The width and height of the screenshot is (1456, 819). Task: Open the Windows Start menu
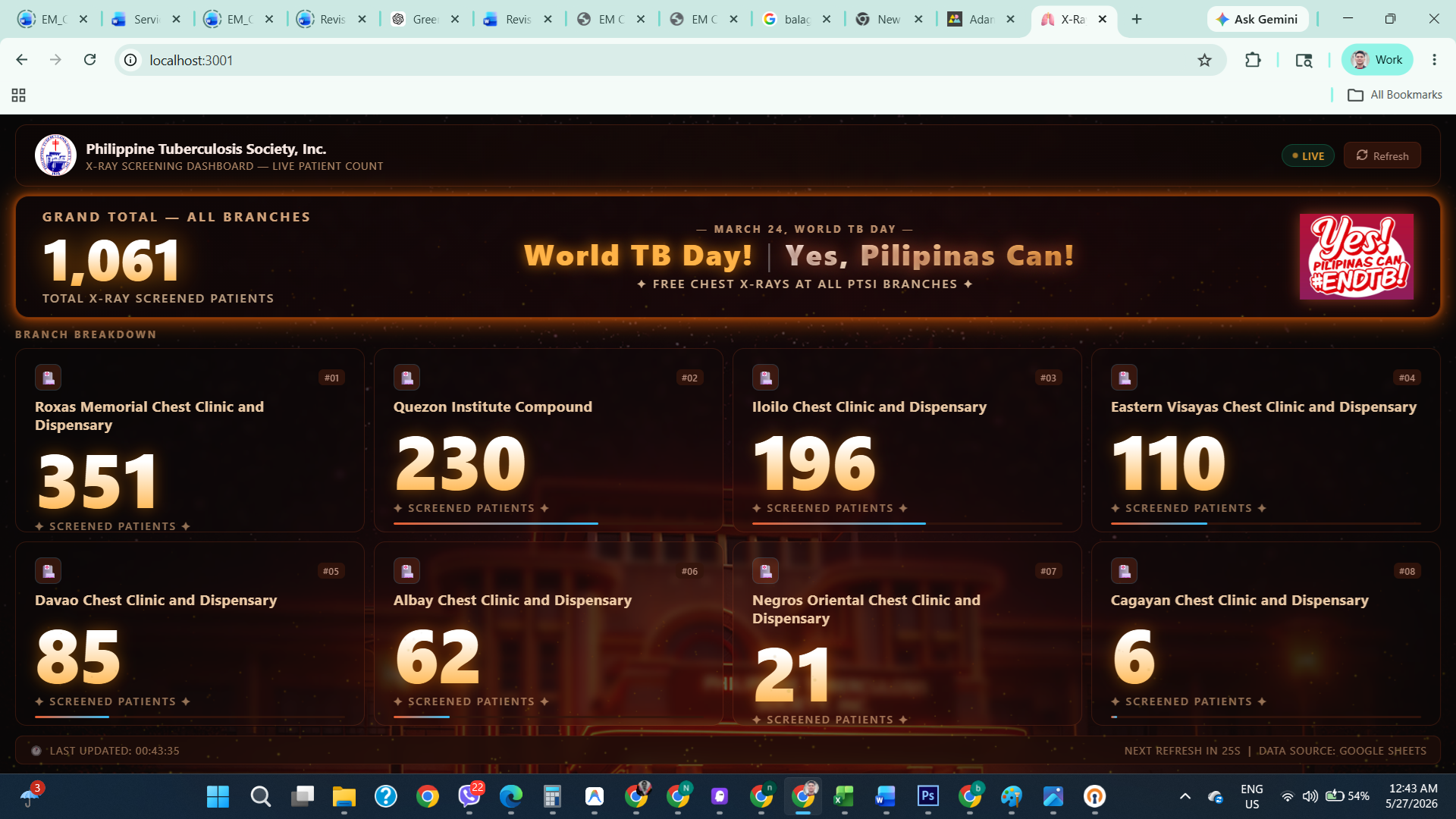(218, 796)
